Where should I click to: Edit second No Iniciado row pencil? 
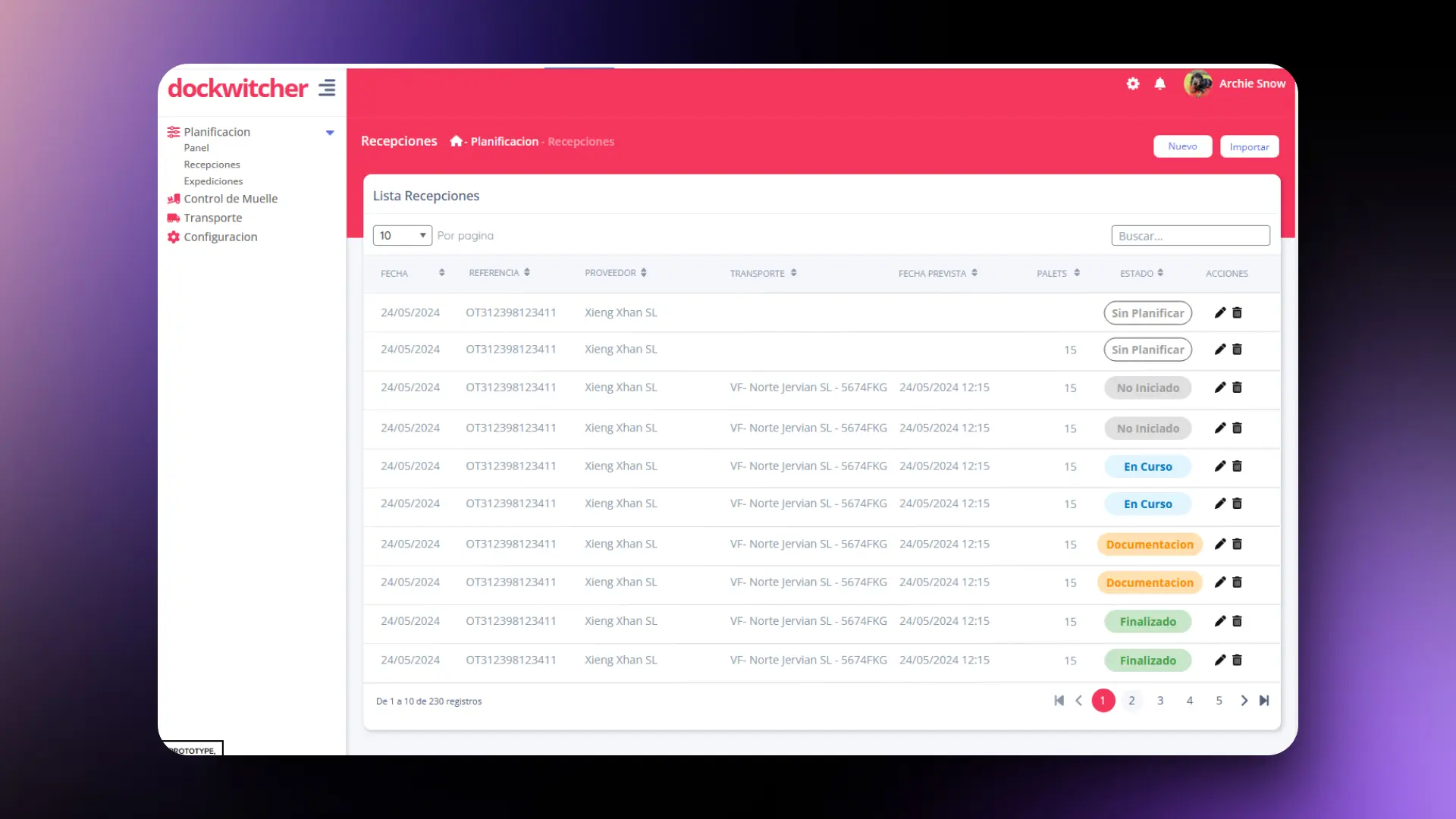pos(1220,428)
